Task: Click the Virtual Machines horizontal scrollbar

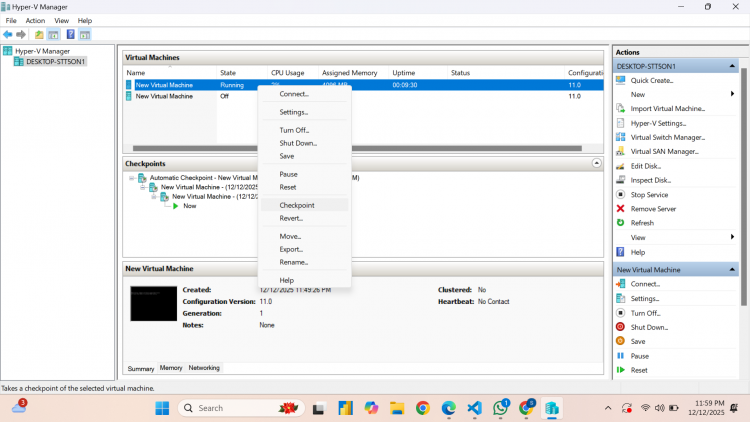Action: [x=357, y=148]
